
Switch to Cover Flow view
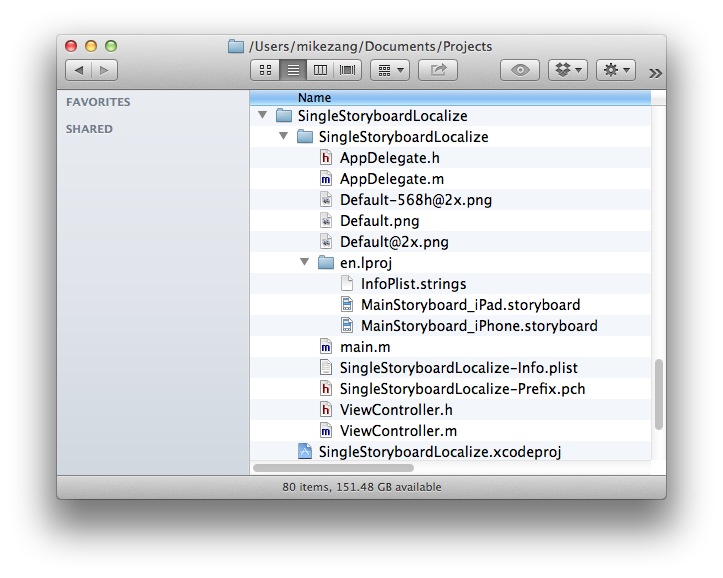(347, 70)
